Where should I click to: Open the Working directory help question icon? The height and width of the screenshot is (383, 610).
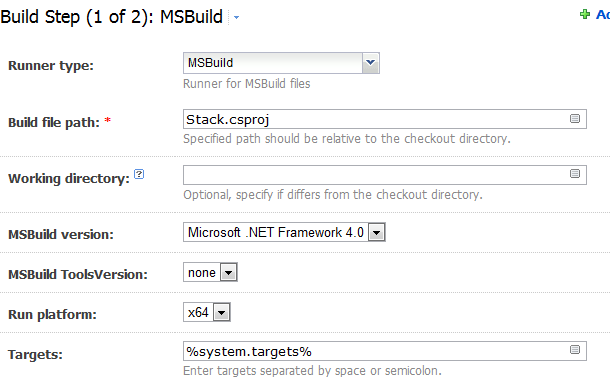tap(139, 174)
